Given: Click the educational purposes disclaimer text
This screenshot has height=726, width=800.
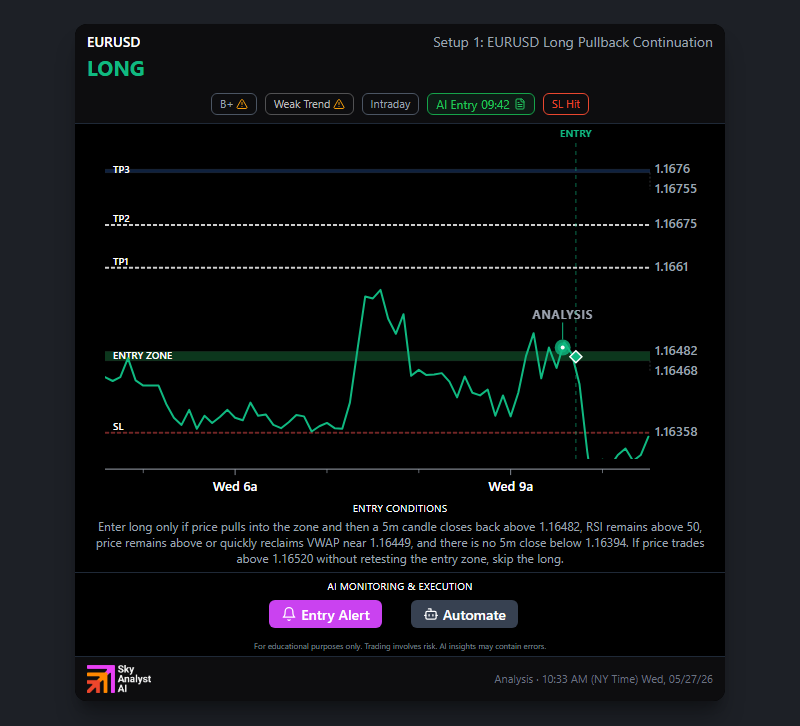Looking at the screenshot, I should click(399, 646).
